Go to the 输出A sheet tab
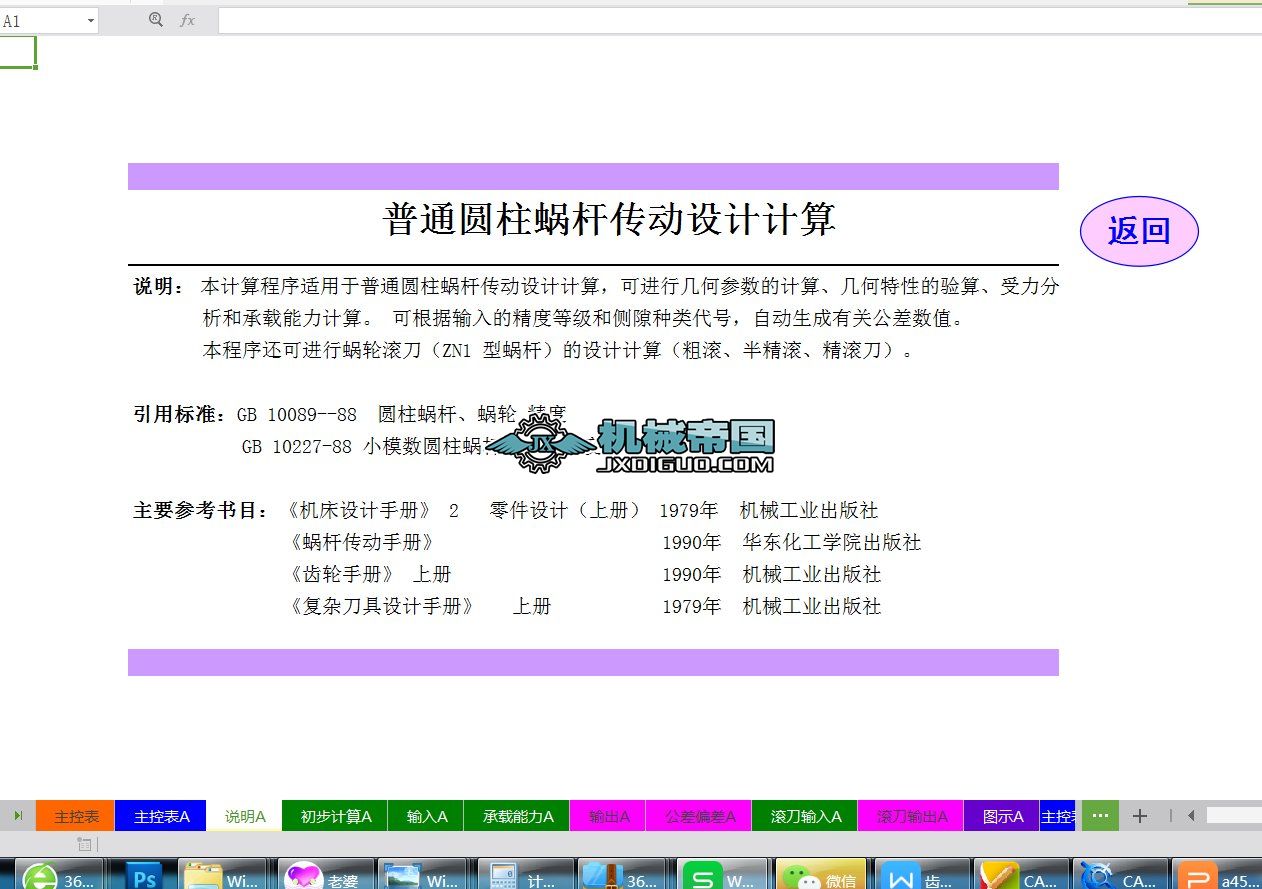This screenshot has height=889, width=1262. point(608,816)
